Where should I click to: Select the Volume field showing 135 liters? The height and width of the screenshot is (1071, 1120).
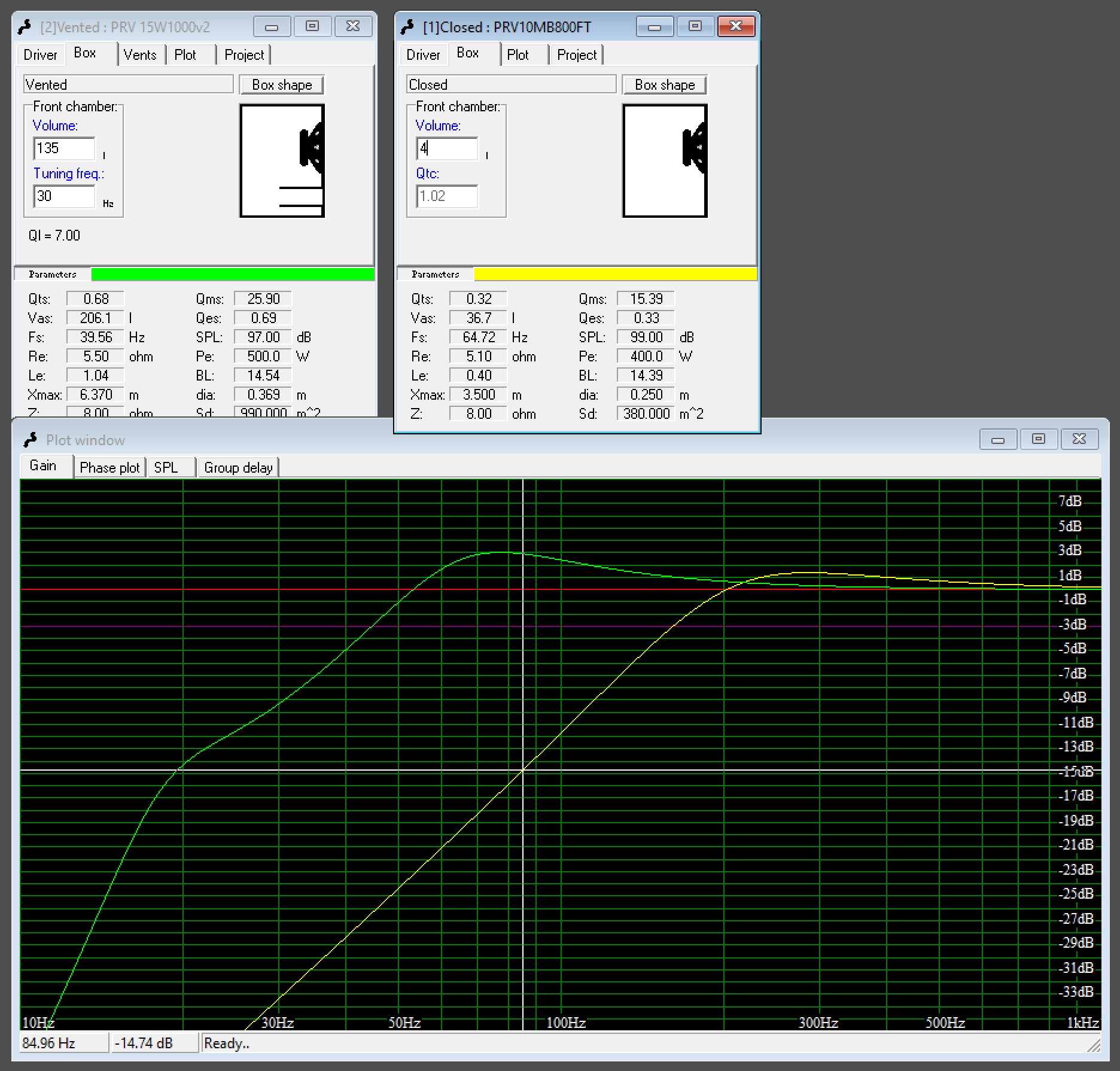tap(63, 148)
